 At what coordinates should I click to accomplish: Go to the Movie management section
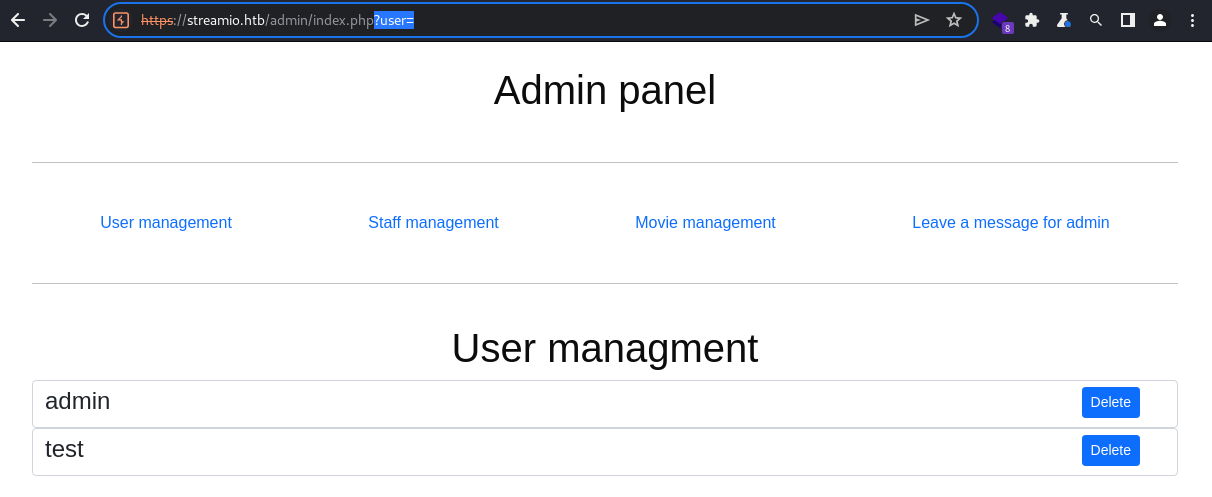tap(705, 223)
